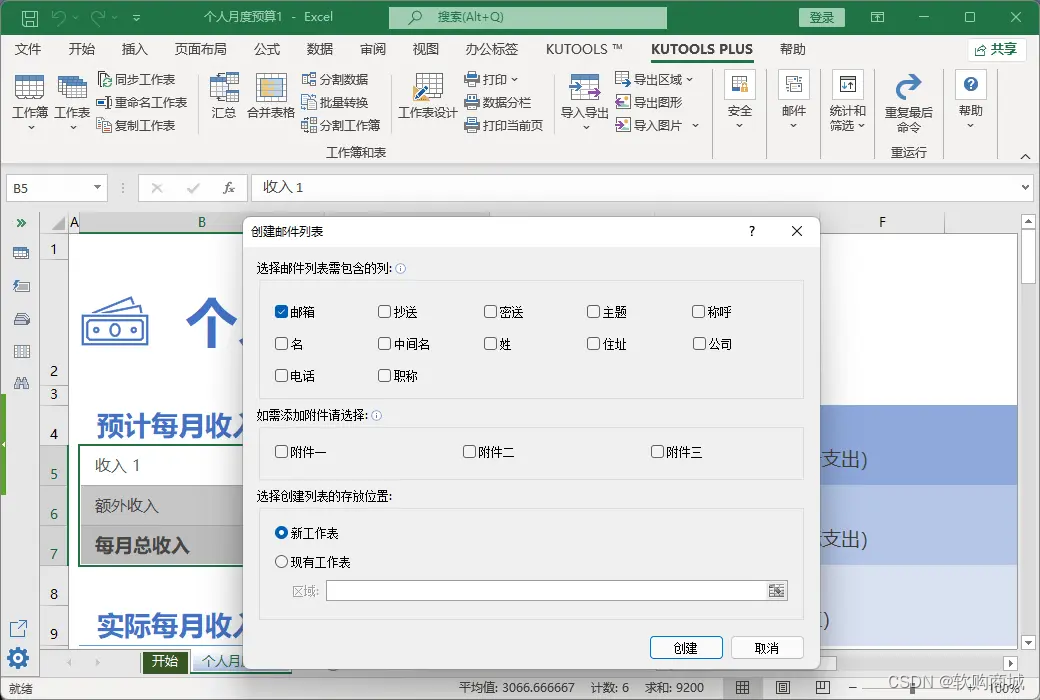Click the gear settings icon in left pane
The image size is (1040, 700).
pyautogui.click(x=18, y=658)
